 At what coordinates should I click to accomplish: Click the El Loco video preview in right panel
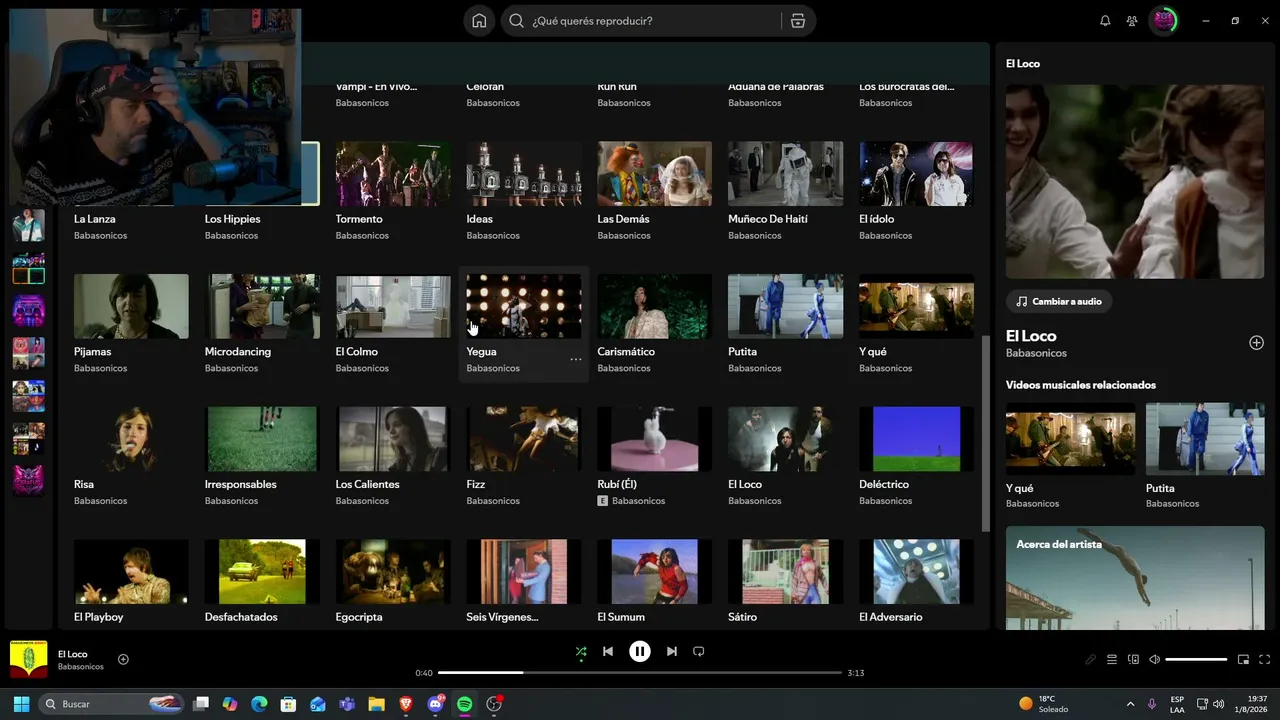click(1135, 181)
